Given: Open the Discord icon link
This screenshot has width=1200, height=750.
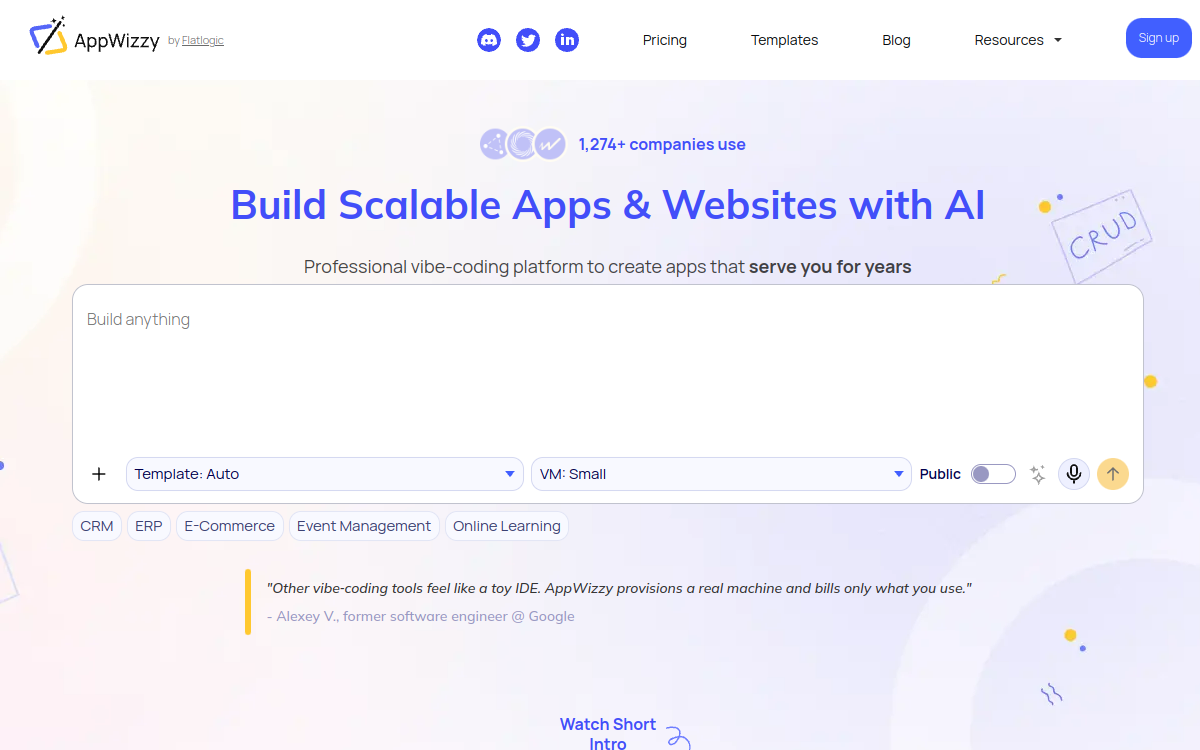Looking at the screenshot, I should click(489, 40).
